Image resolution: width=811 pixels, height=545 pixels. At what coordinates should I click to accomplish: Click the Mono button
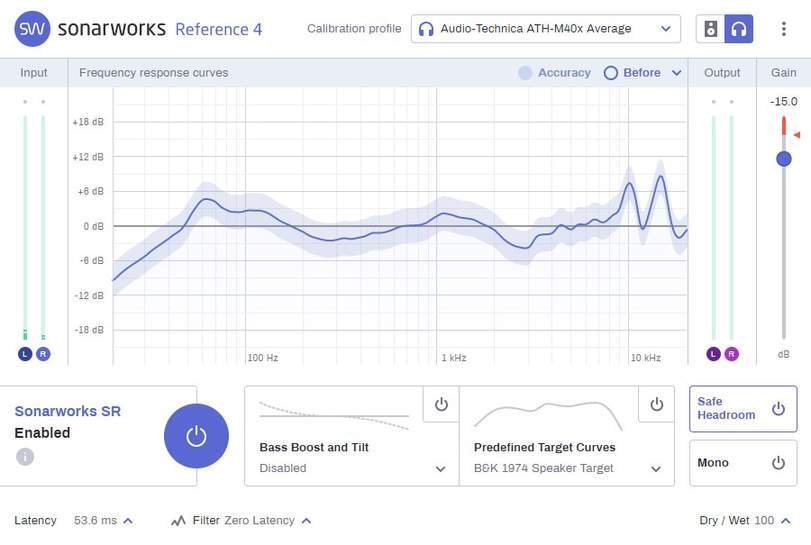[742, 463]
